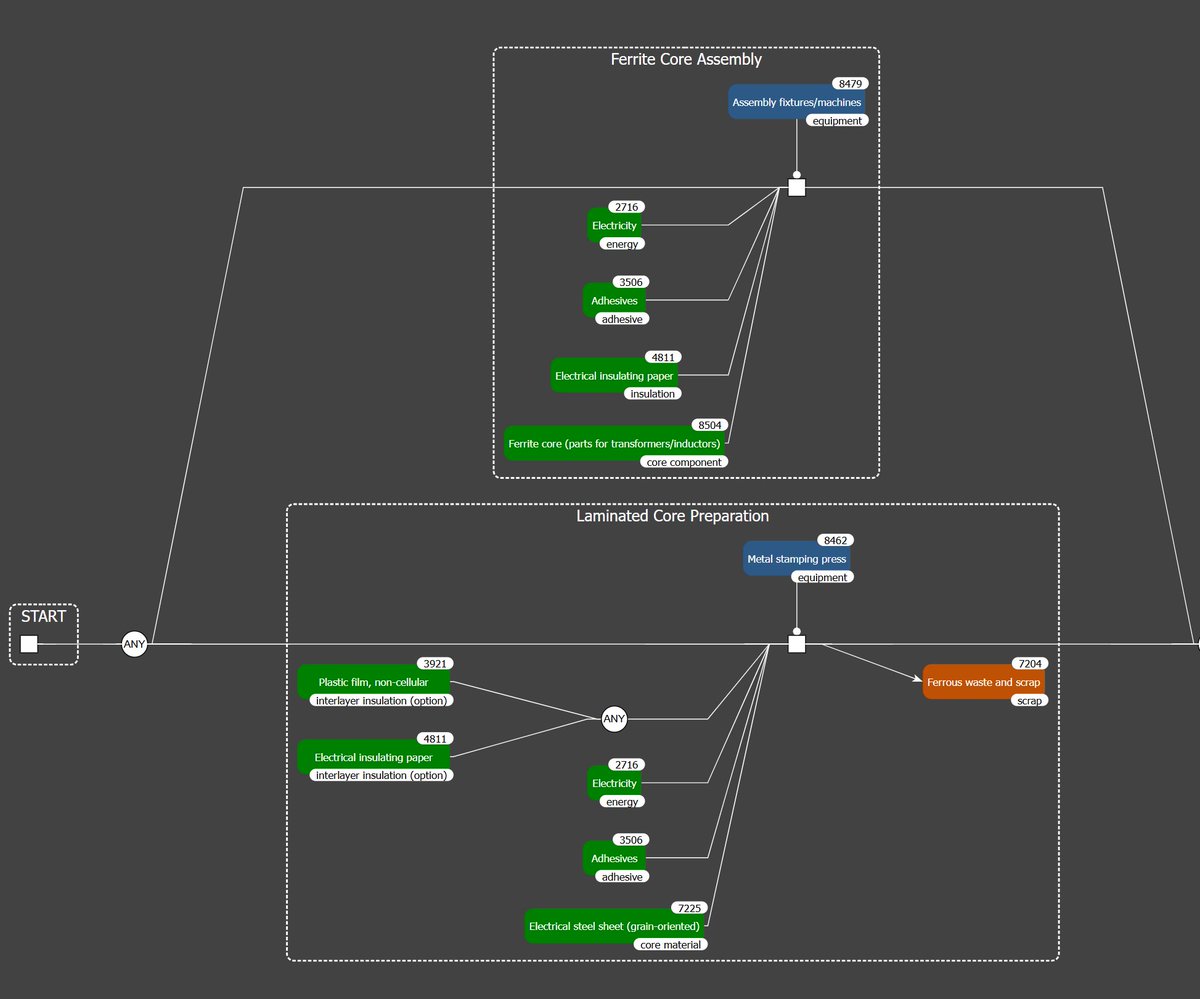Viewport: 1200px width, 999px height.
Task: Click the 3506 badge in Ferrite Core Assembly
Action: (x=630, y=282)
